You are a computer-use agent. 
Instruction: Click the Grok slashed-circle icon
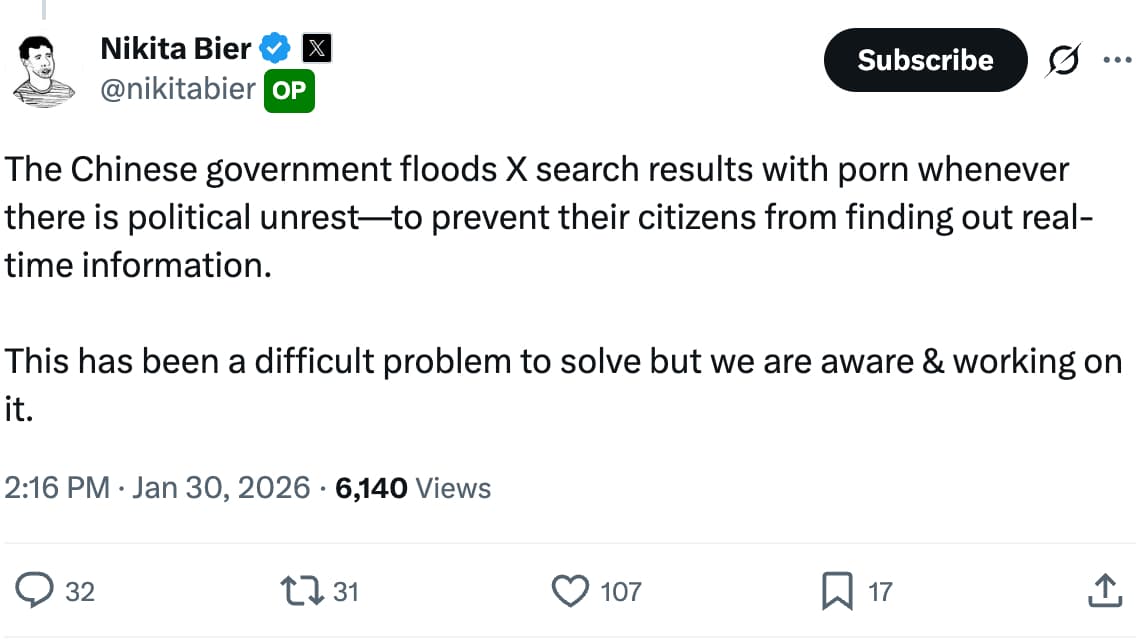coord(1062,62)
